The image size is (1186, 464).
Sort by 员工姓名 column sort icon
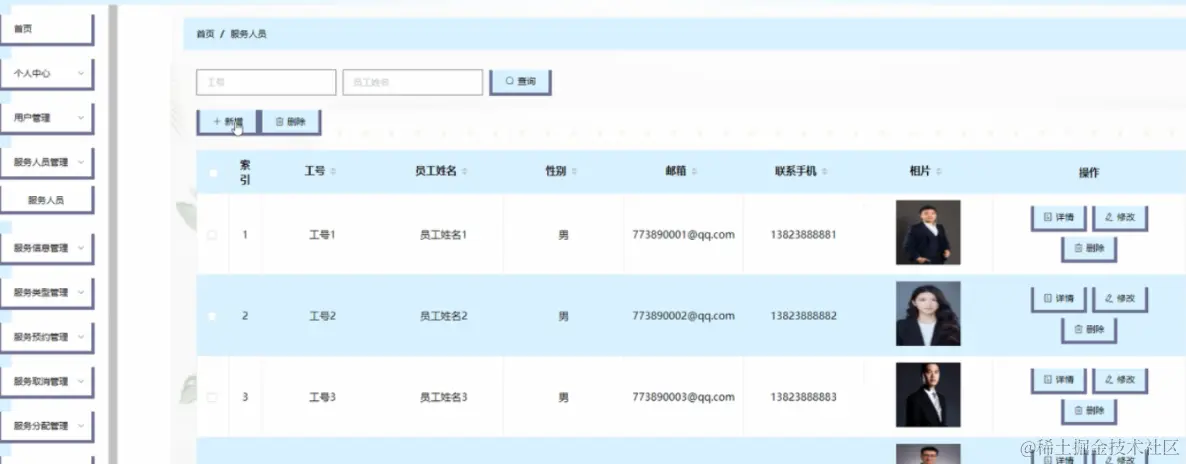(x=464, y=172)
